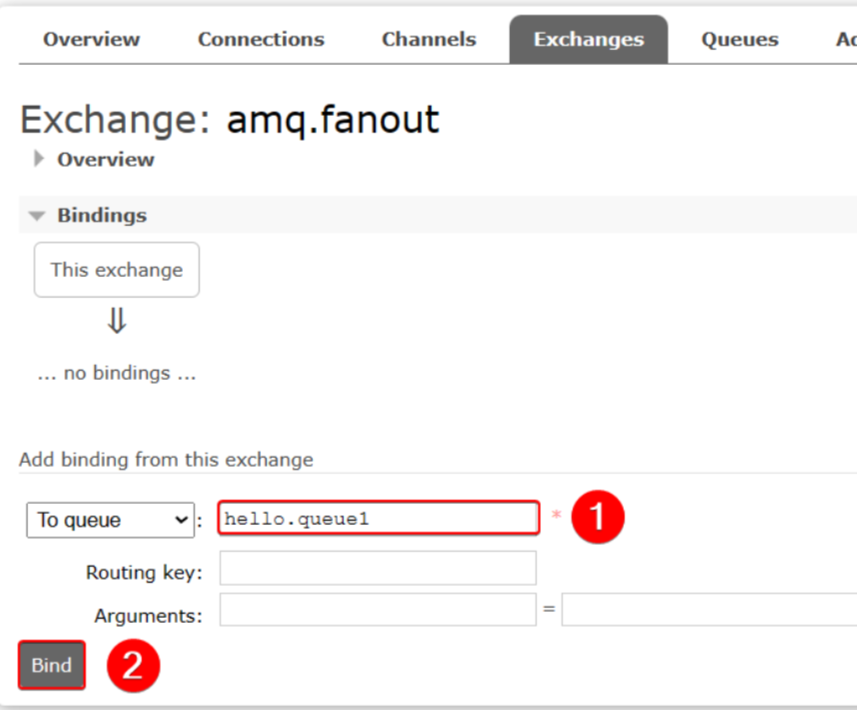
Task: Click the double down arrow under This exchange
Action: (117, 321)
